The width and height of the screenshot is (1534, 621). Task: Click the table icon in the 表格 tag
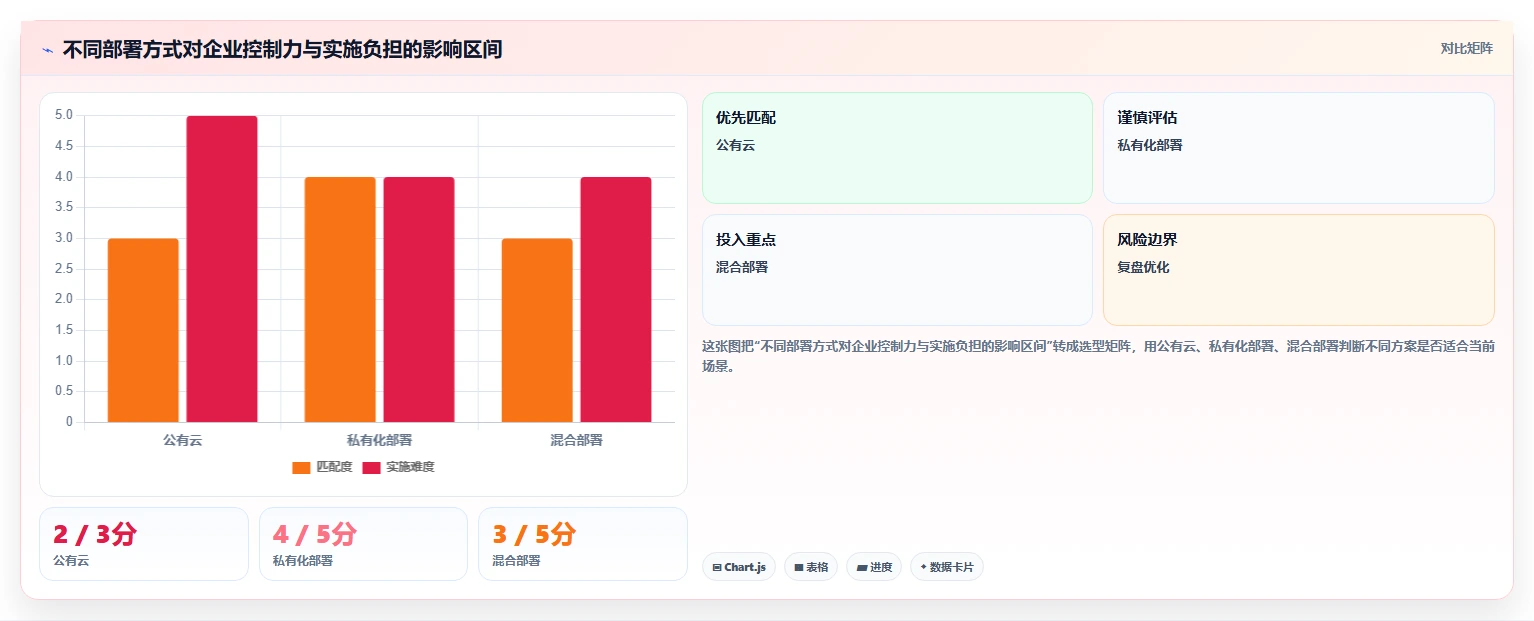coord(799,567)
